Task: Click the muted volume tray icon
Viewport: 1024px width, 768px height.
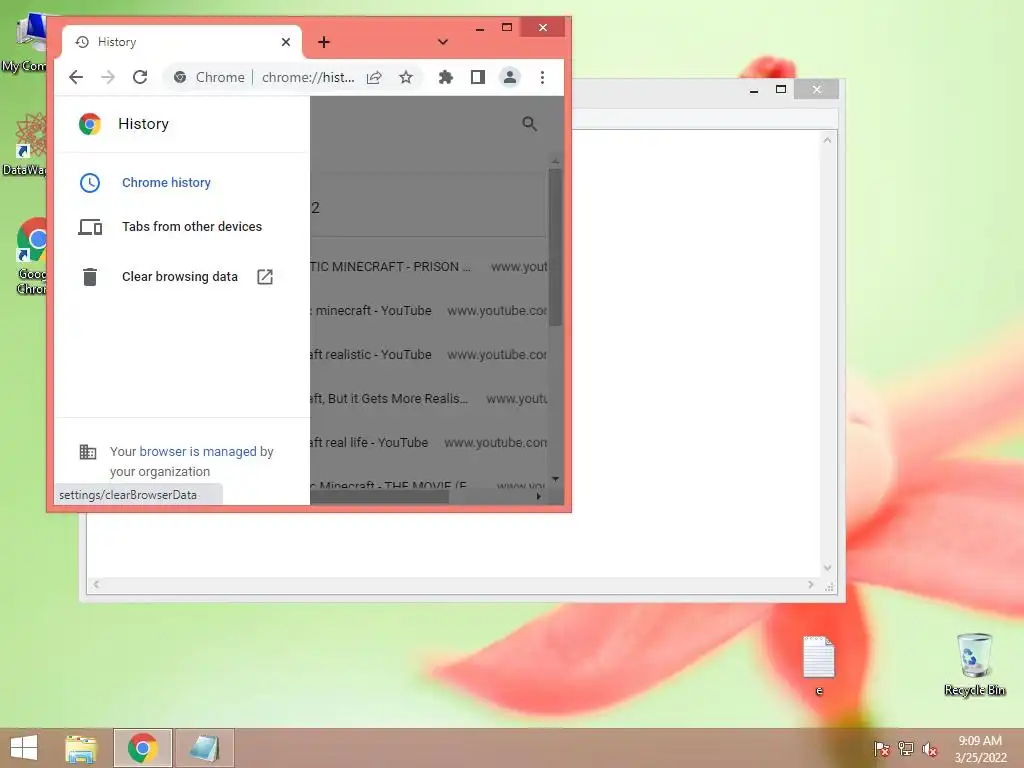Action: pyautogui.click(x=930, y=748)
